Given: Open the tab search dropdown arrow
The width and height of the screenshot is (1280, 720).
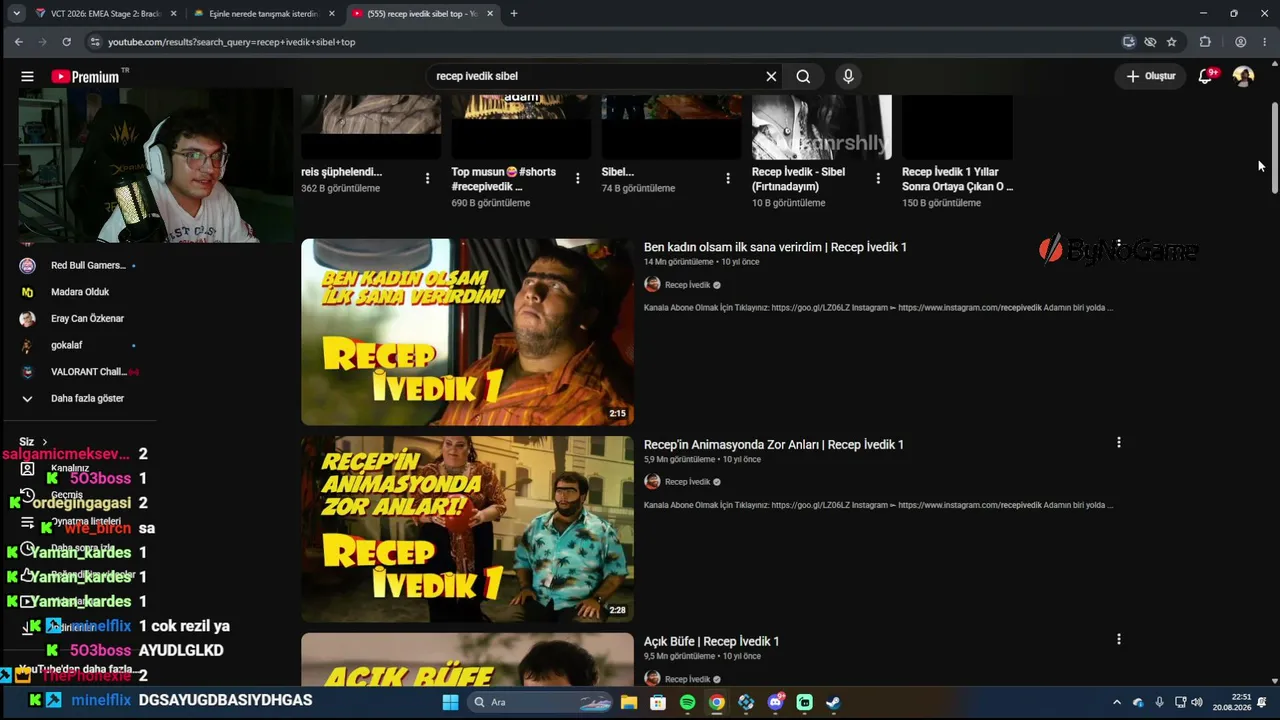Looking at the screenshot, I should point(17,14).
